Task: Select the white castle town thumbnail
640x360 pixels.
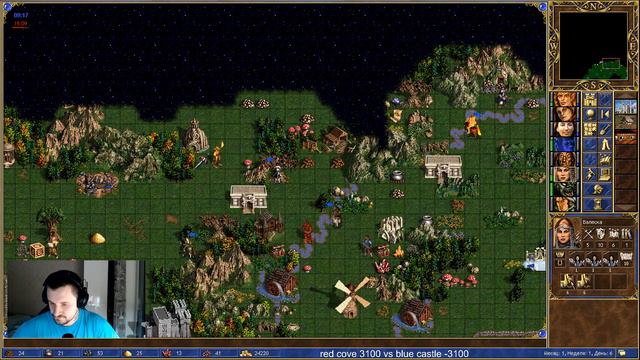Action: click(x=625, y=107)
